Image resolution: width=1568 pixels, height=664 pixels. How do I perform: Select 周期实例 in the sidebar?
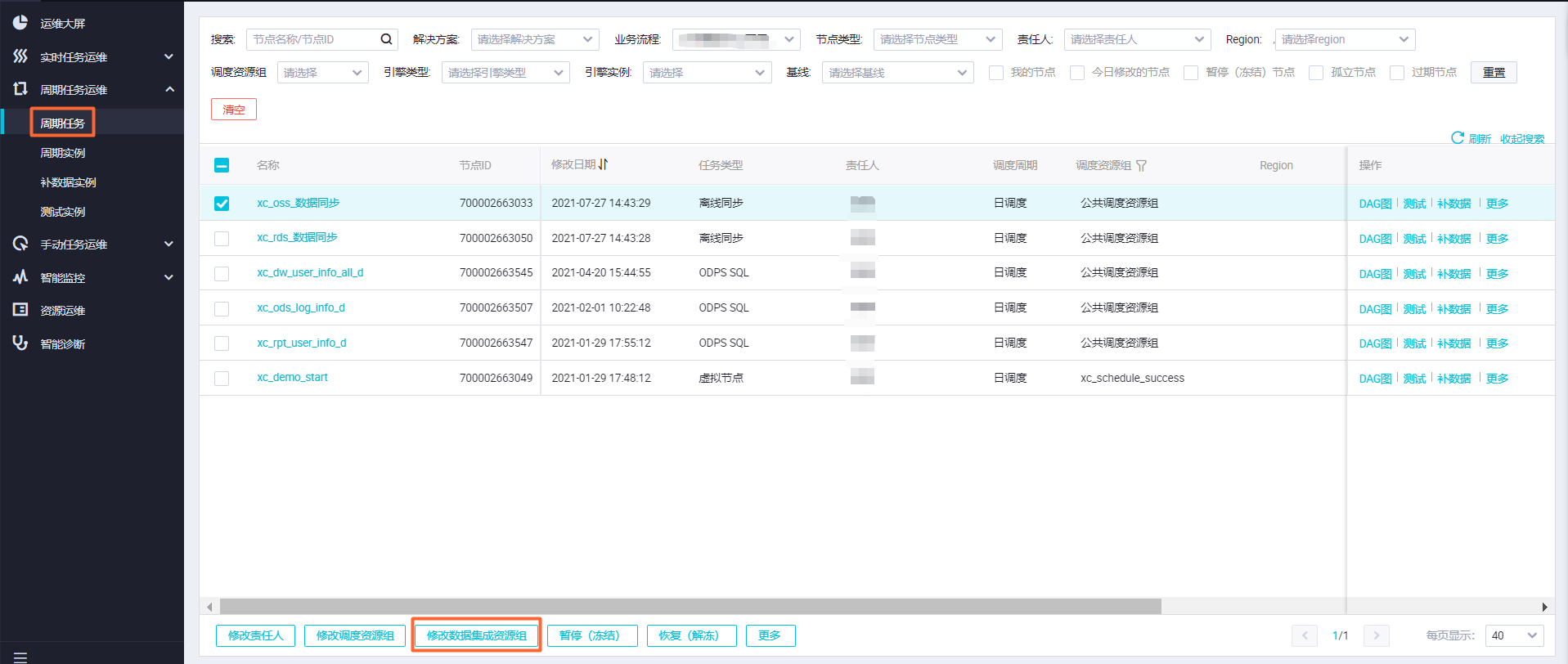click(x=63, y=153)
